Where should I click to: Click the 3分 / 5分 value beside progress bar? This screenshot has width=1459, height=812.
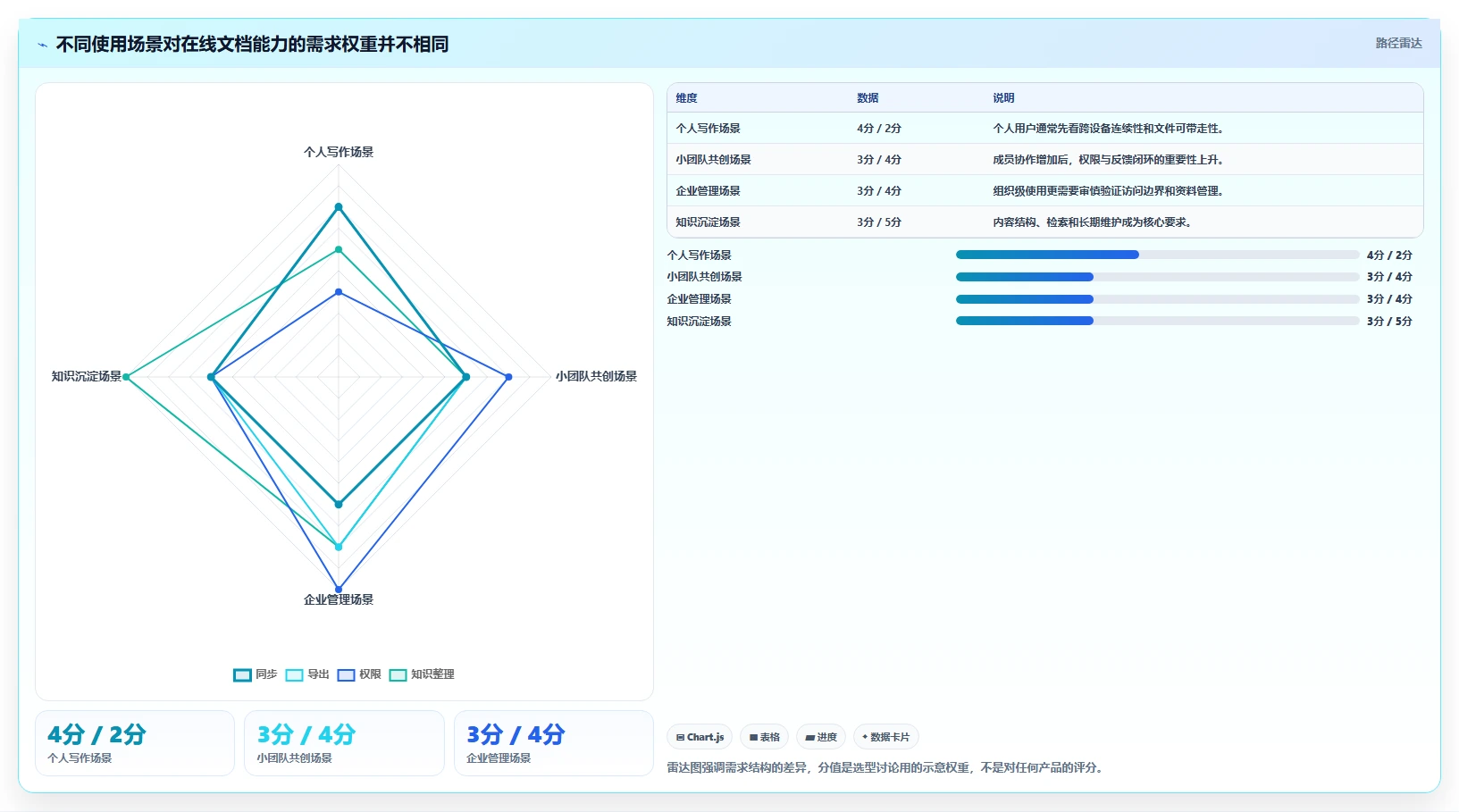pyautogui.click(x=1389, y=322)
